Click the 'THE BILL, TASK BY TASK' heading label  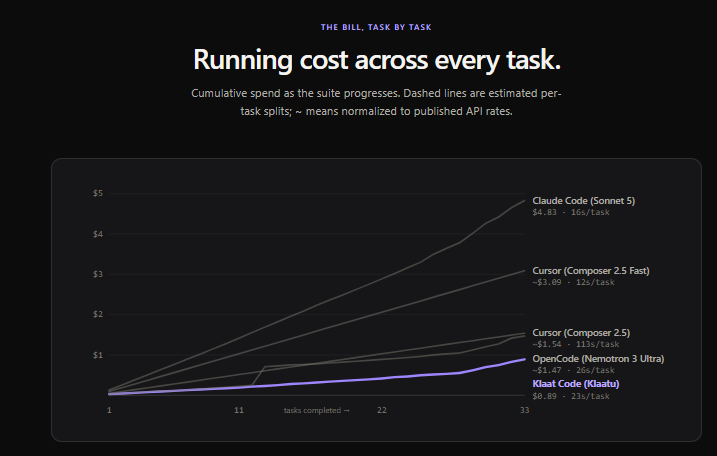376,27
